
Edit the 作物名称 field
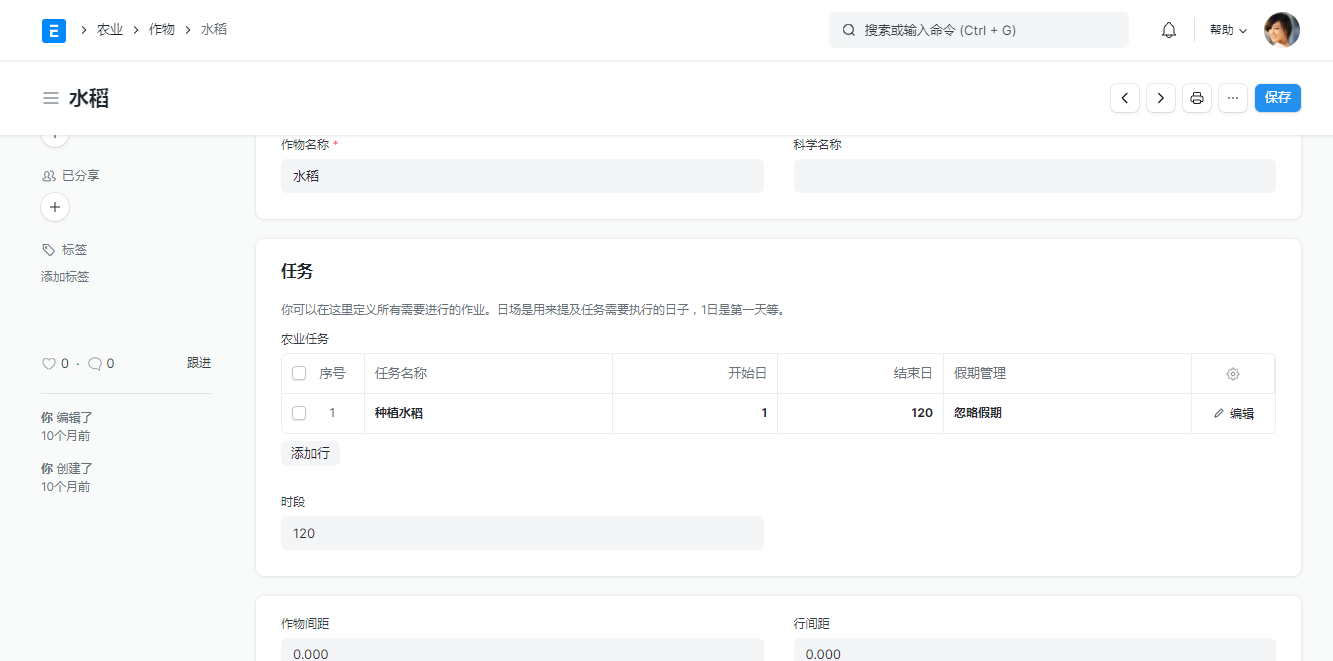point(522,176)
